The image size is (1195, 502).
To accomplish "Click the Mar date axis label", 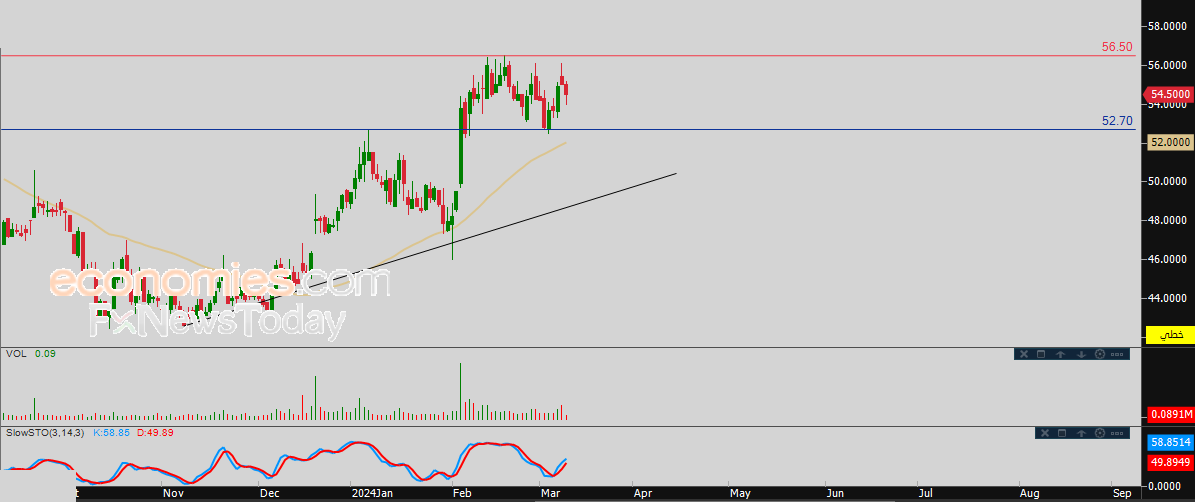I will point(549,494).
